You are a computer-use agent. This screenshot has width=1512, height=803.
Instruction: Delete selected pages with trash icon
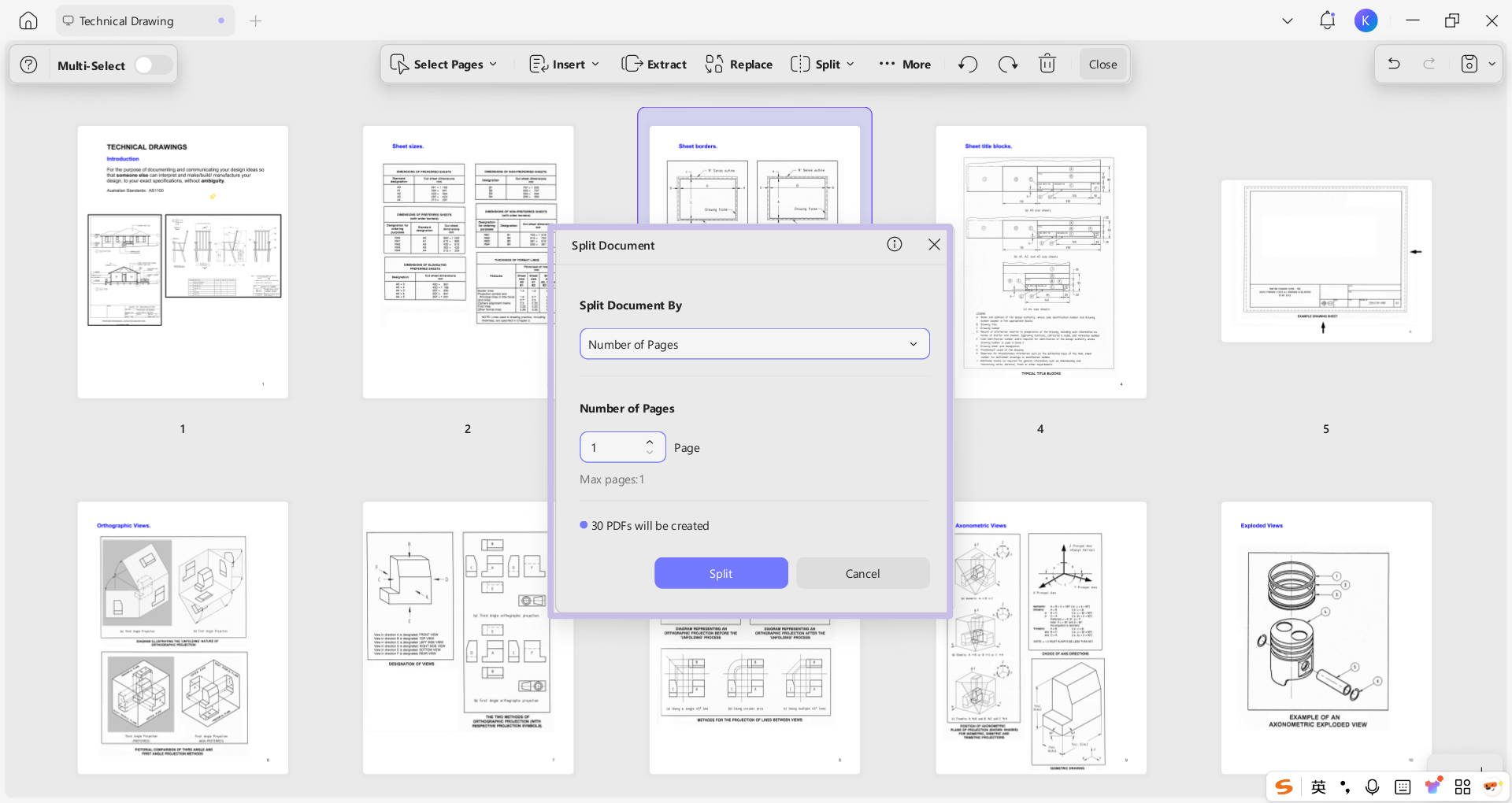(x=1047, y=64)
